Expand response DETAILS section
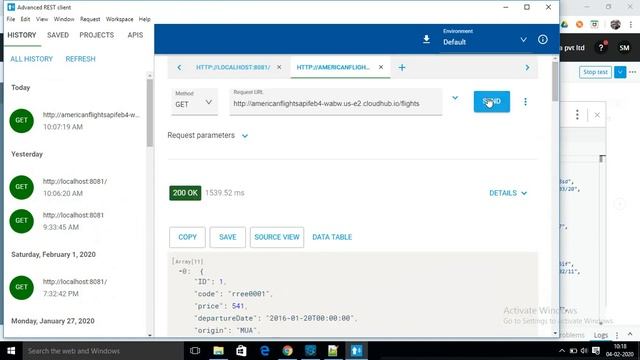640x360 pixels. point(508,193)
